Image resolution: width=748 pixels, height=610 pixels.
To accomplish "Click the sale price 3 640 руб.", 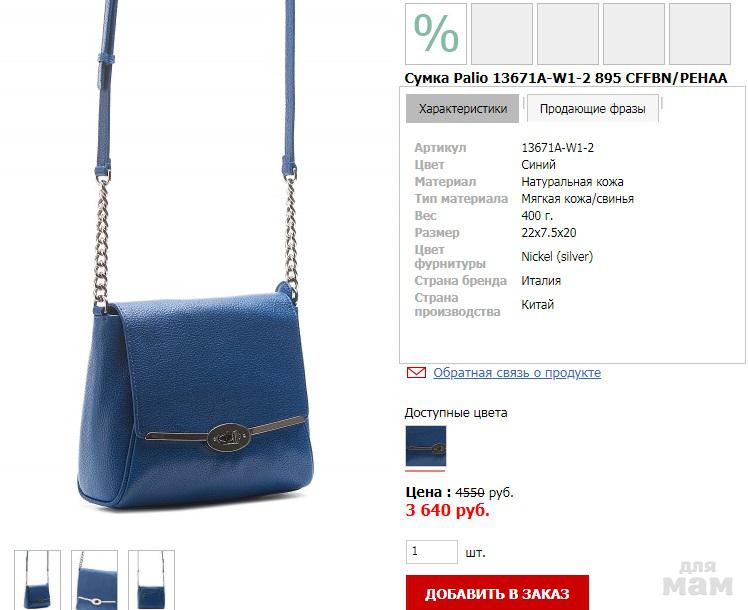I will click(447, 510).
